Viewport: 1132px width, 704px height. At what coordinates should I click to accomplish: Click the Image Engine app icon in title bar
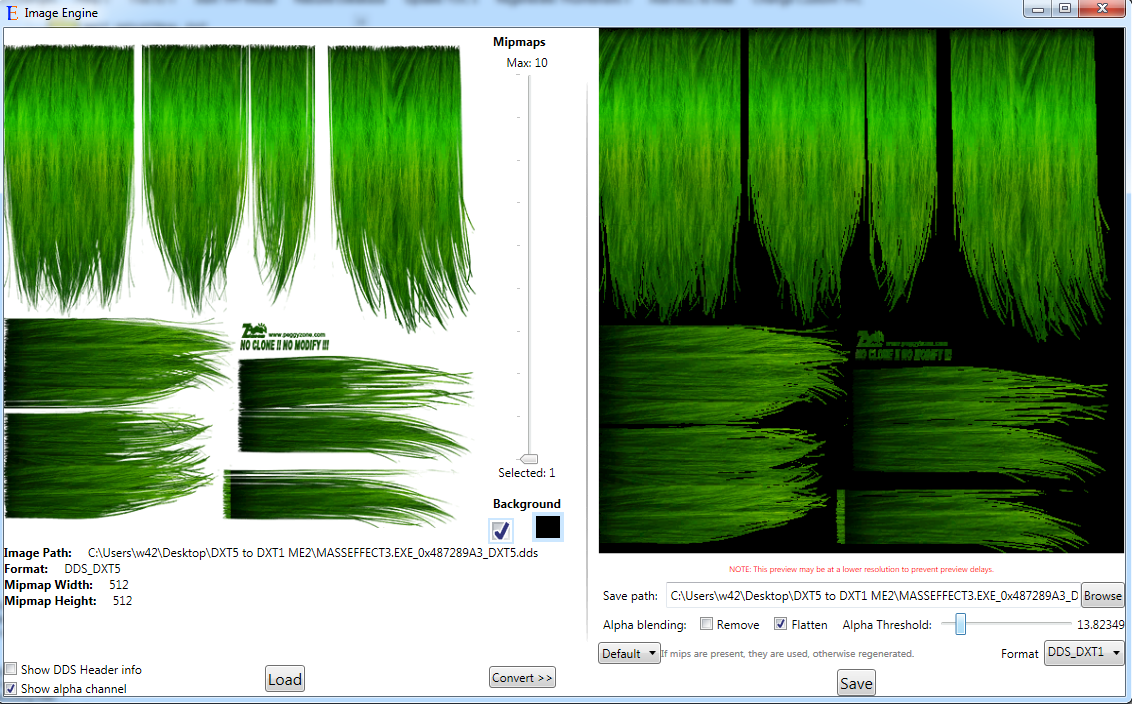12,12
